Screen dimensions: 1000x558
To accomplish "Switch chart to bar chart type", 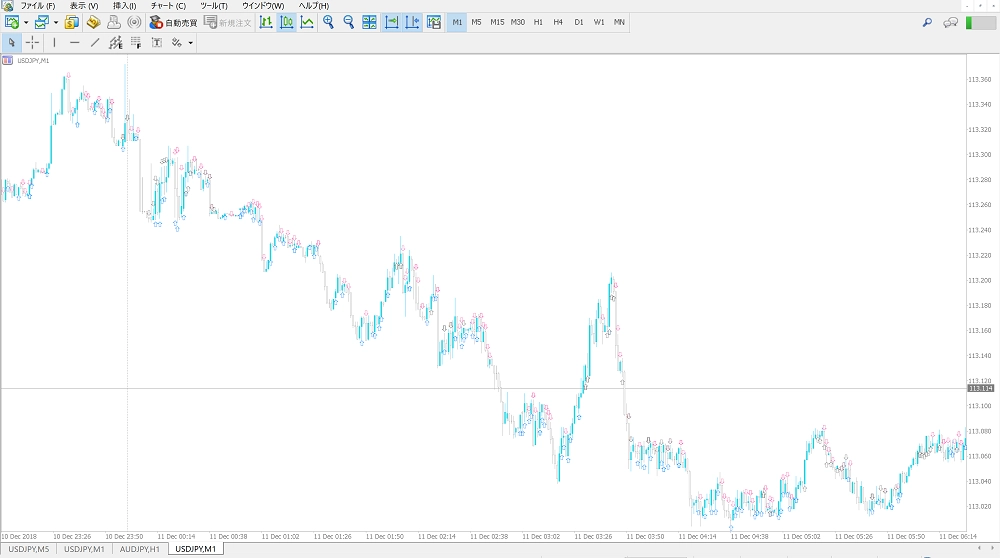I will coord(266,22).
